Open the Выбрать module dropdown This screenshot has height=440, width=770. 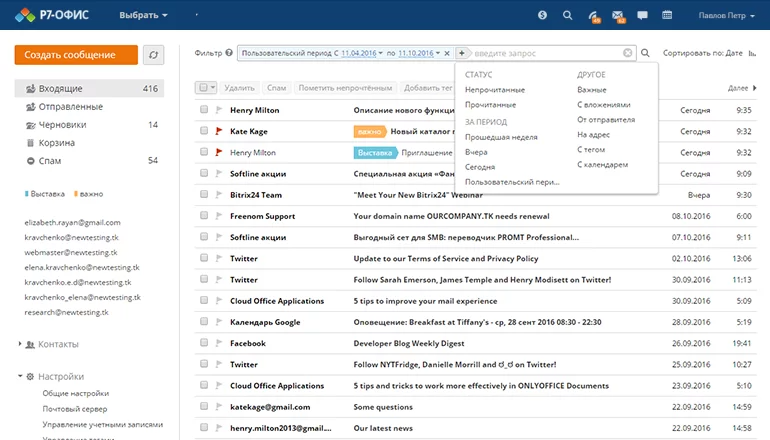(x=143, y=15)
